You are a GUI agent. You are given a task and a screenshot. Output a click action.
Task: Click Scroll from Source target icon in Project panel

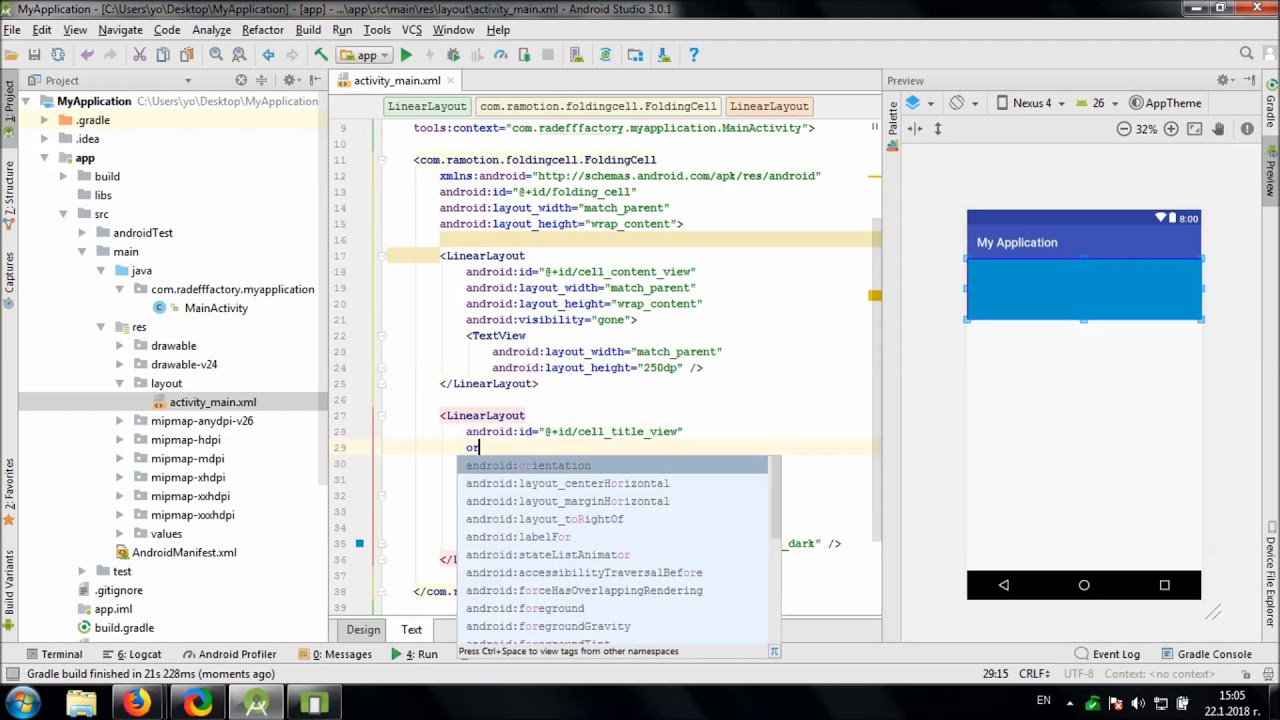[x=241, y=80]
